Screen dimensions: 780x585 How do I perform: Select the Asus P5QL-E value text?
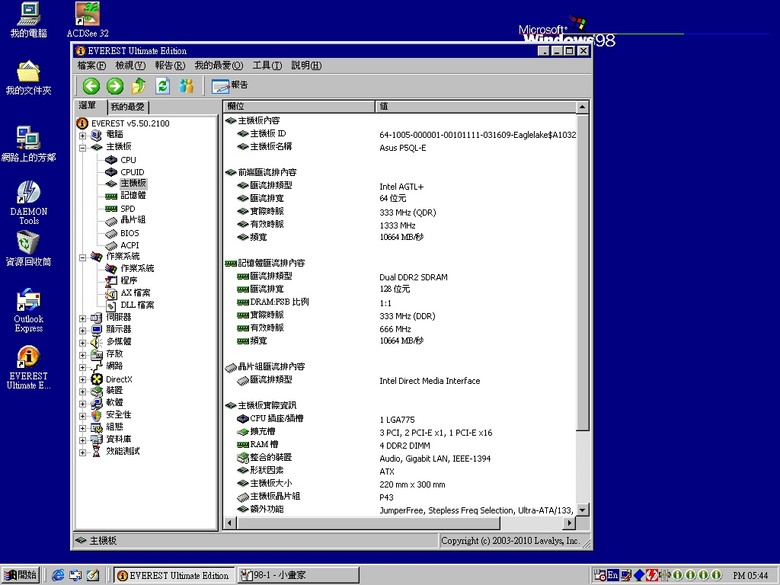click(x=402, y=148)
